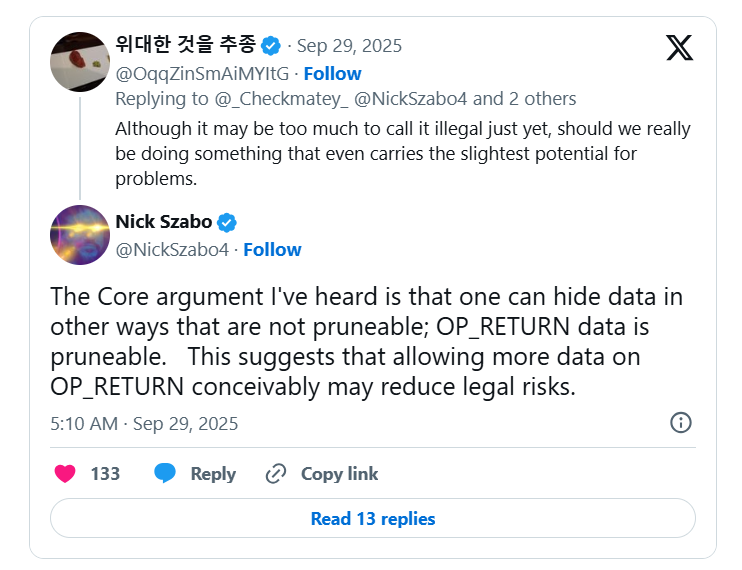This screenshot has width=742, height=570.
Task: Click the @NickSzabo4 handle under the name
Action: pos(171,249)
